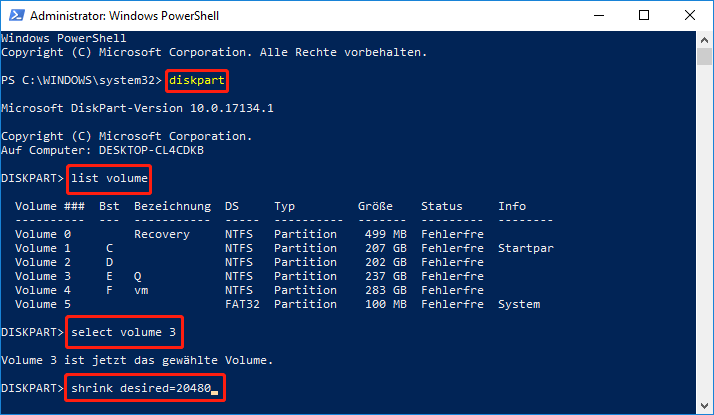The height and width of the screenshot is (415, 714).
Task: Click the 'list volume' command text
Action: click(109, 180)
